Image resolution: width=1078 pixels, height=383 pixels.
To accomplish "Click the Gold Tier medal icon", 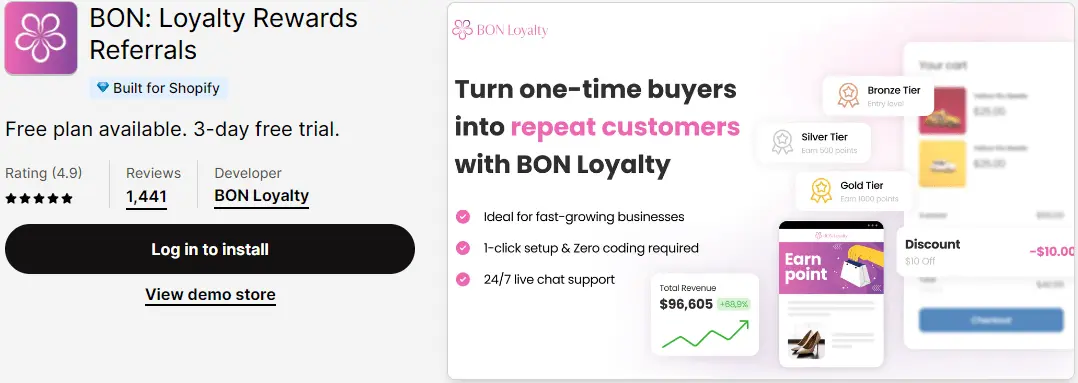I will (x=821, y=190).
